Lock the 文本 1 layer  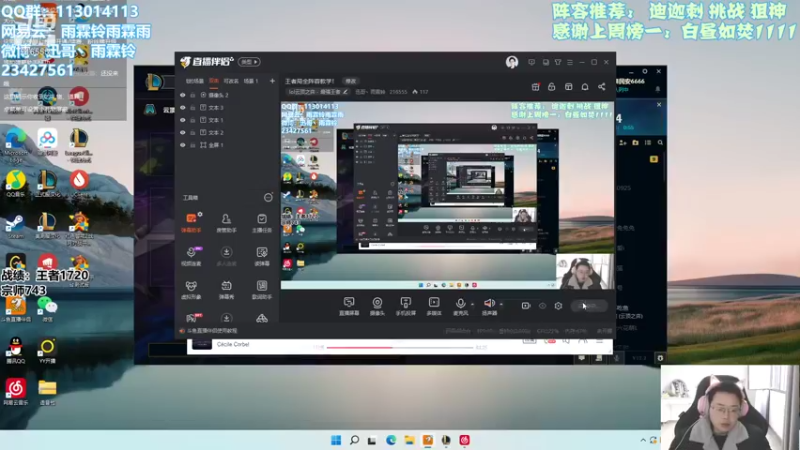192,120
